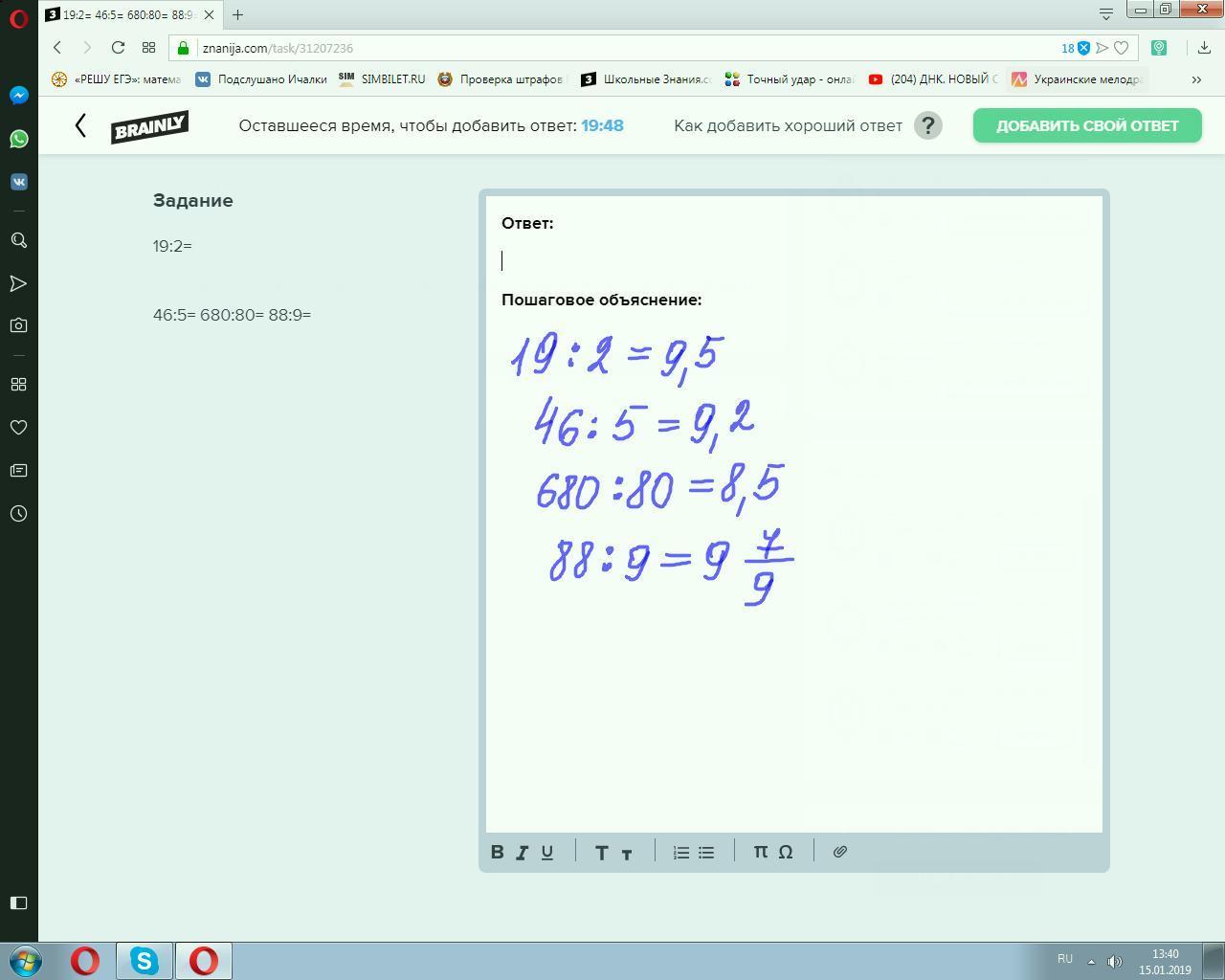Open the Подслушано Ичалки bookmark
The width and height of the screenshot is (1225, 980).
261,79
